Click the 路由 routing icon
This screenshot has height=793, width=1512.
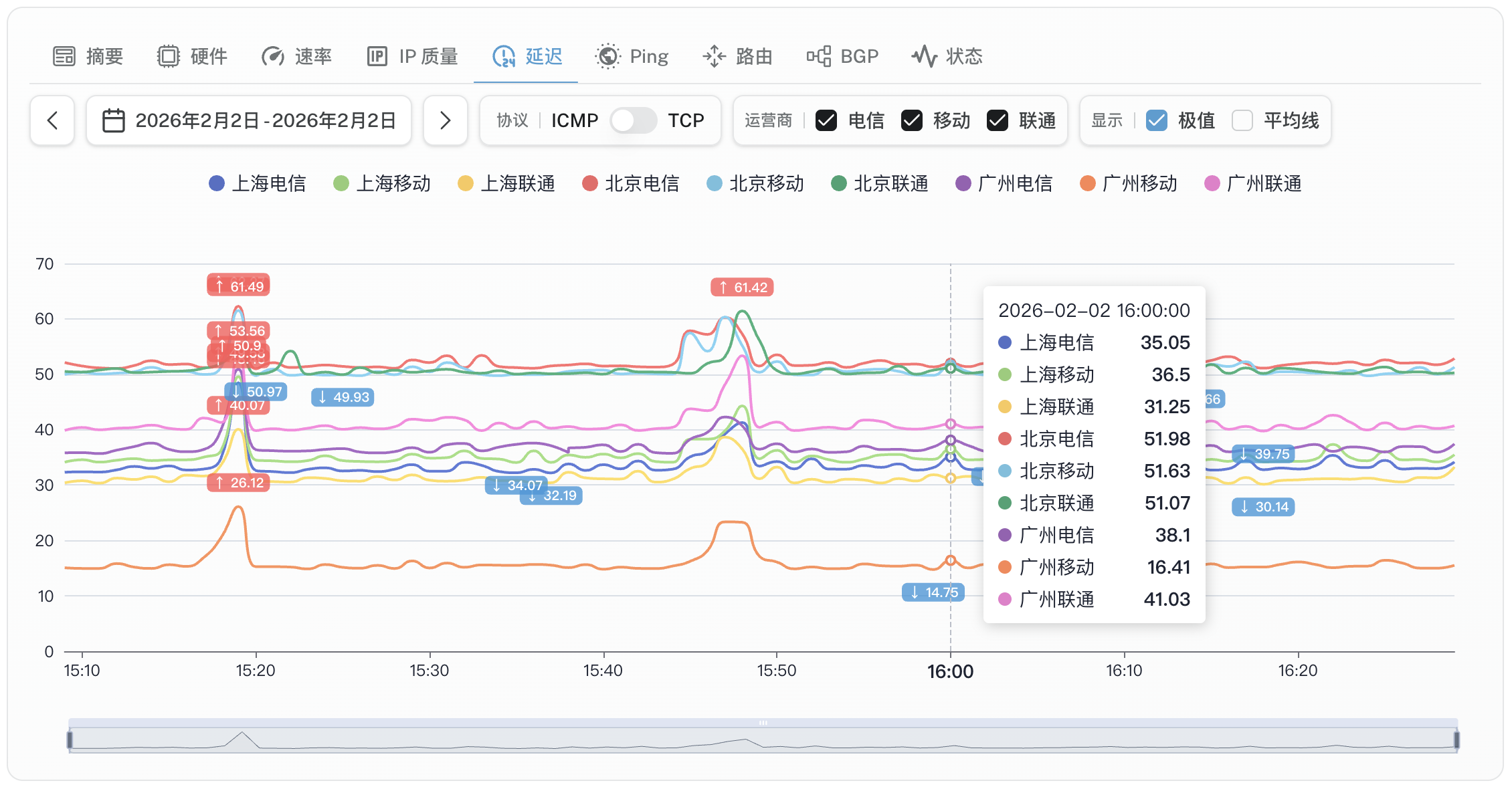715,56
